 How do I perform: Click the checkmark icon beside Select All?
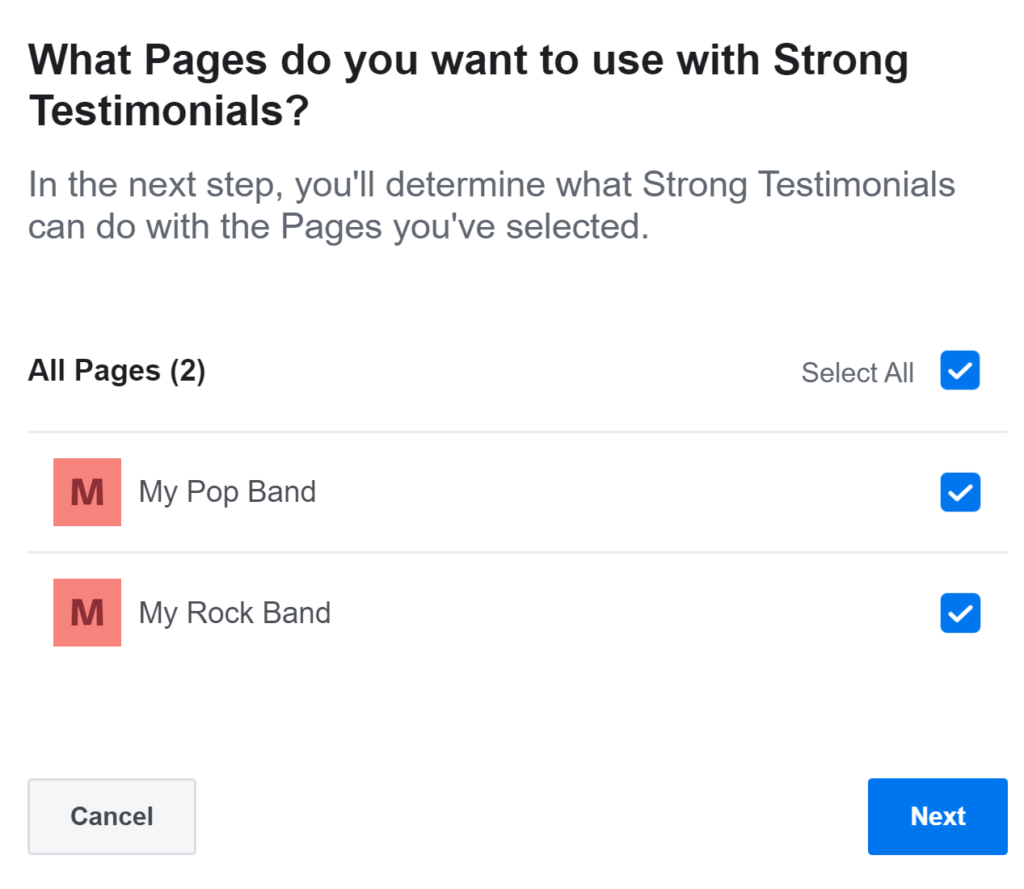click(x=960, y=371)
